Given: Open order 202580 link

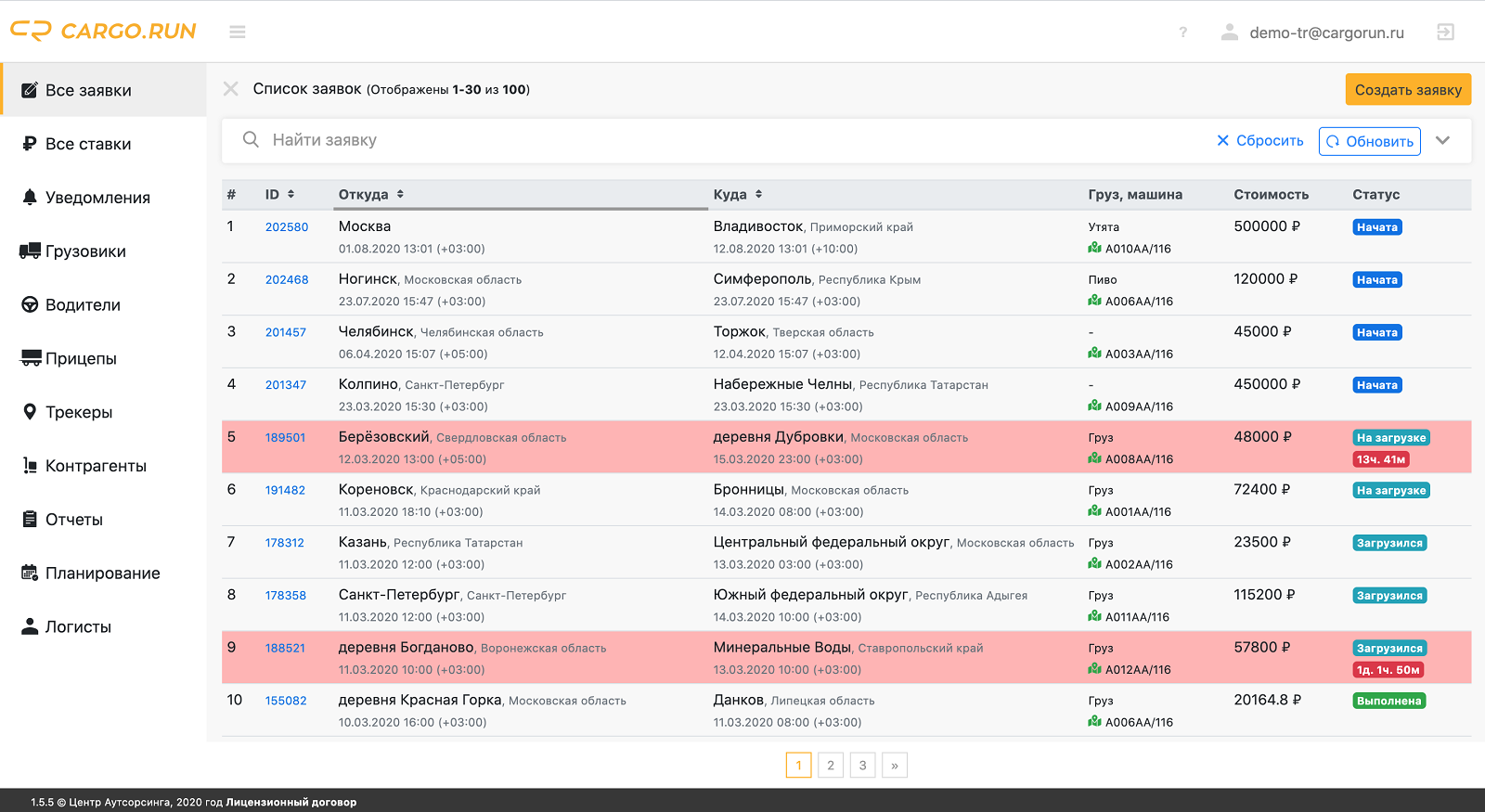Looking at the screenshot, I should (287, 226).
